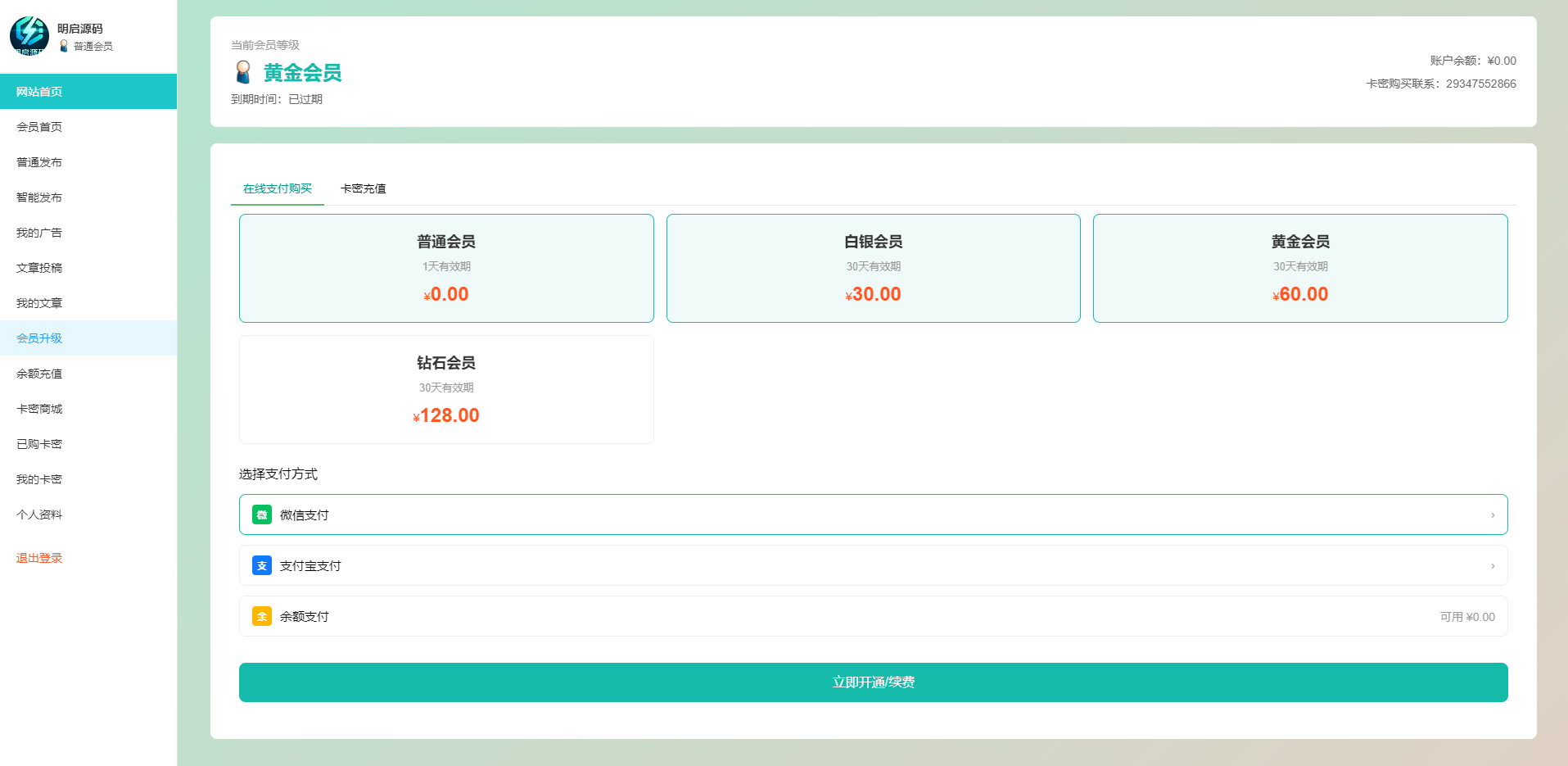Viewport: 1568px width, 766px height.
Task: Click the chevron arrow on 支付宝支付 row
Action: pos(1493,566)
